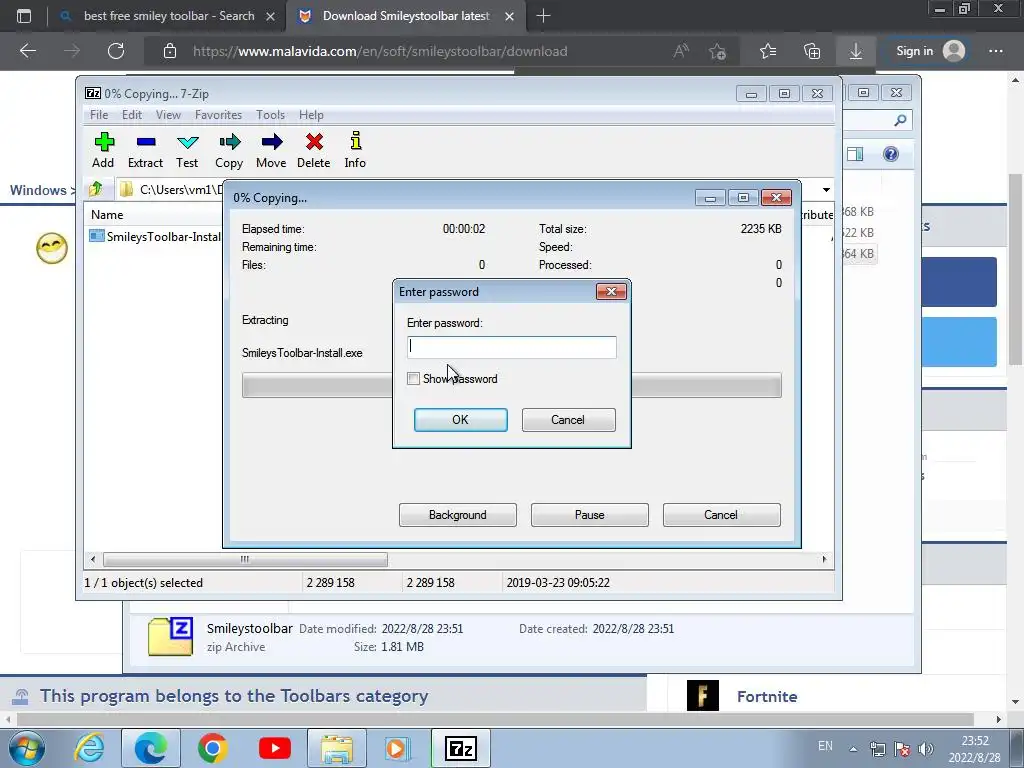
Task: Open Collections icon in Edge
Action: [x=812, y=51]
